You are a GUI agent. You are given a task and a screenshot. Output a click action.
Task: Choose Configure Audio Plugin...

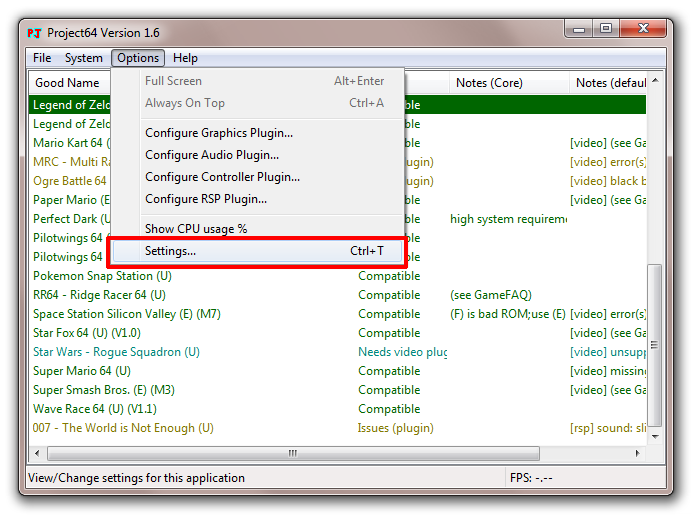pos(258,155)
